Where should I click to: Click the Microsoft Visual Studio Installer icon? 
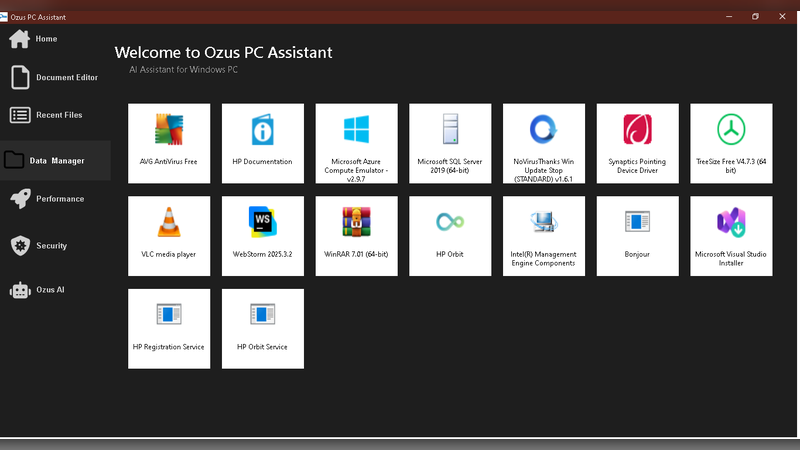731,235
